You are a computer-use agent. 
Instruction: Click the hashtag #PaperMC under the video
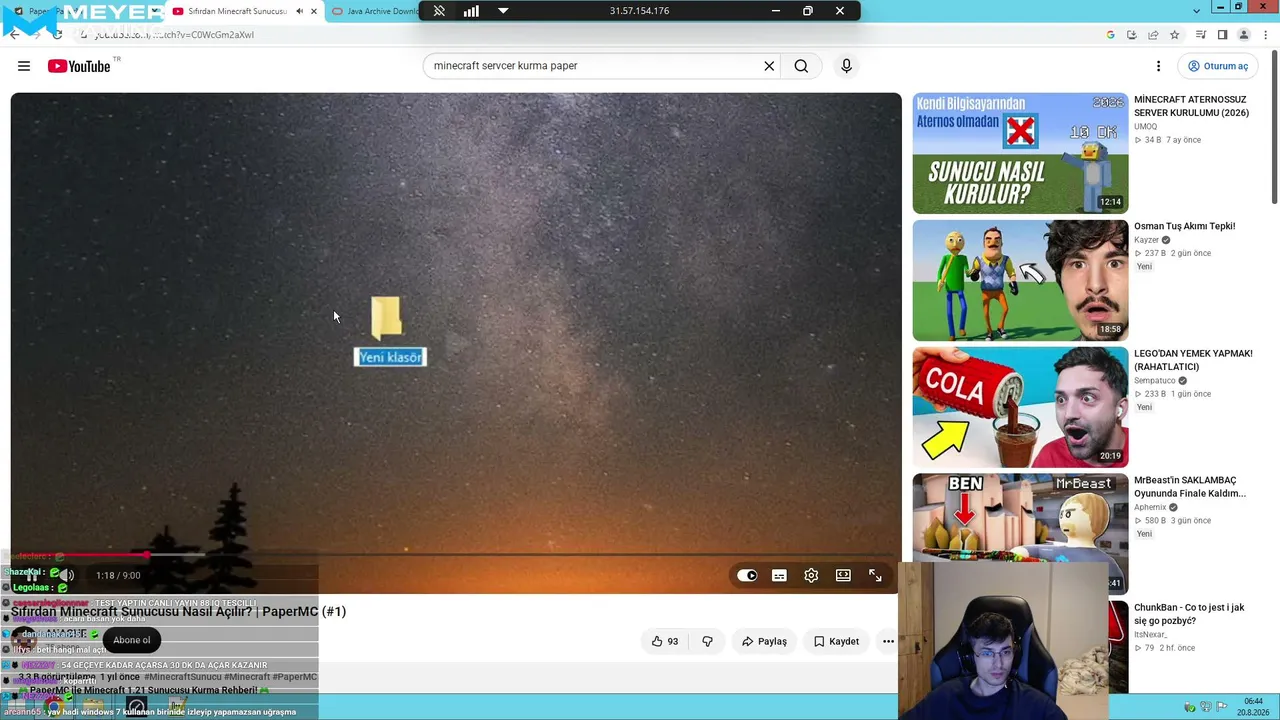[293, 677]
